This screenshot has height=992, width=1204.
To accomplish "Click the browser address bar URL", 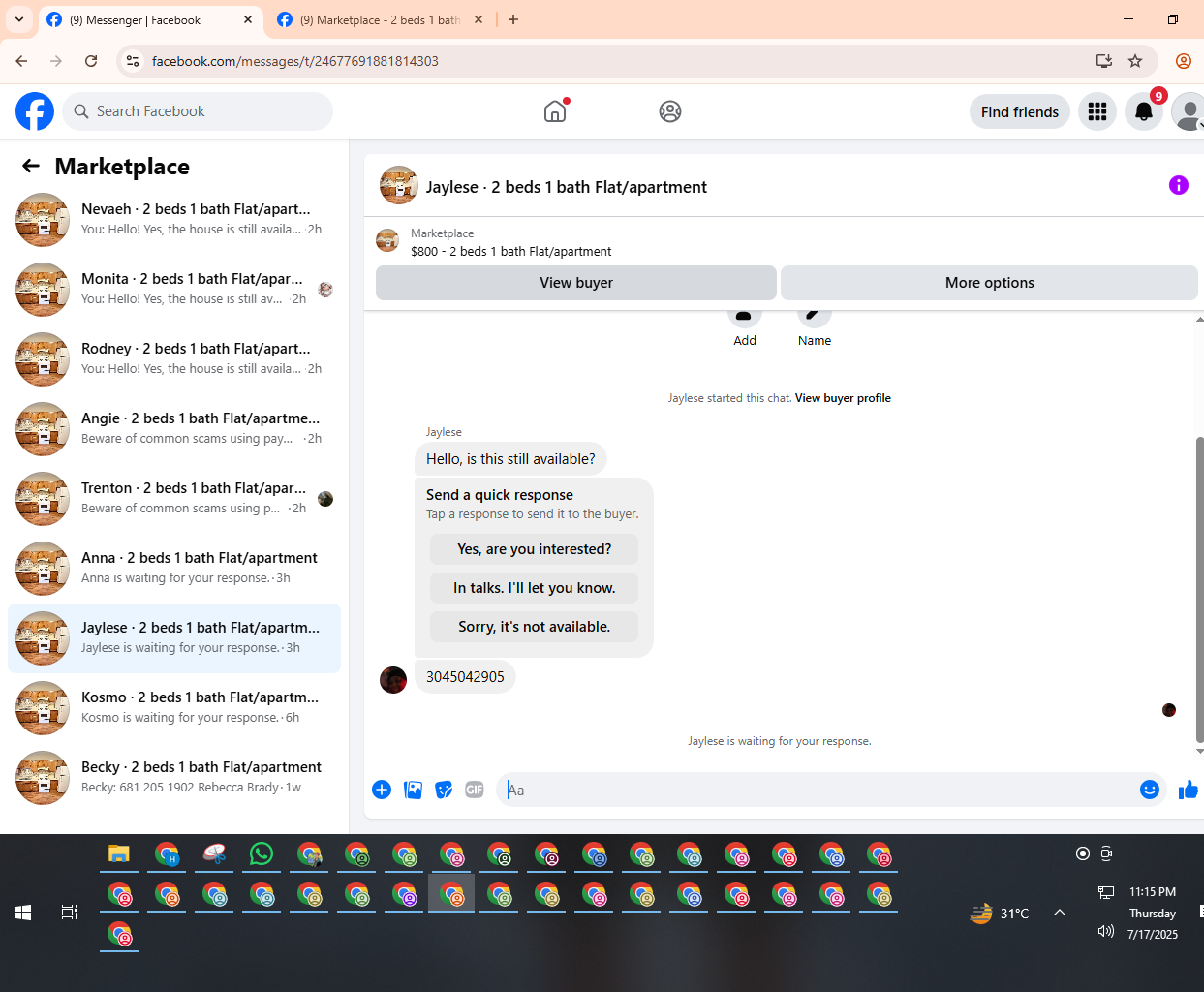I will pos(294,61).
